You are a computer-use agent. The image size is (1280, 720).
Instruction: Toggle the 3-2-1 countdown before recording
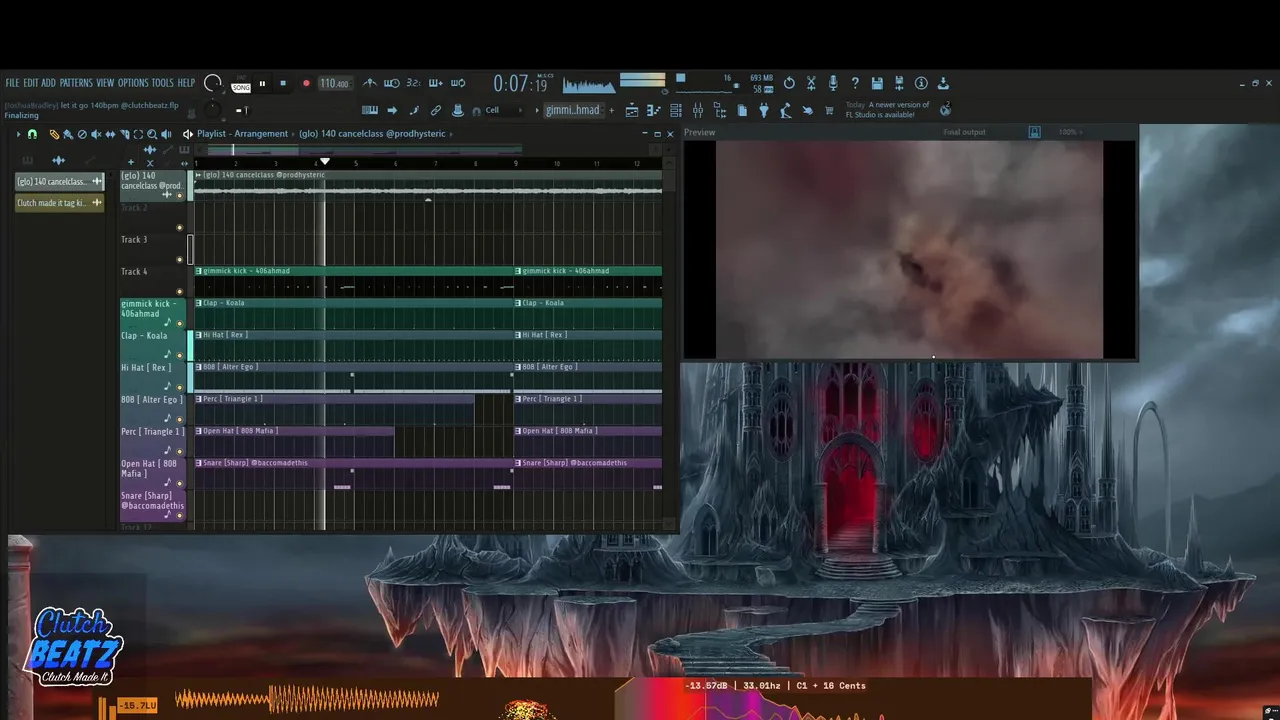[x=414, y=83]
